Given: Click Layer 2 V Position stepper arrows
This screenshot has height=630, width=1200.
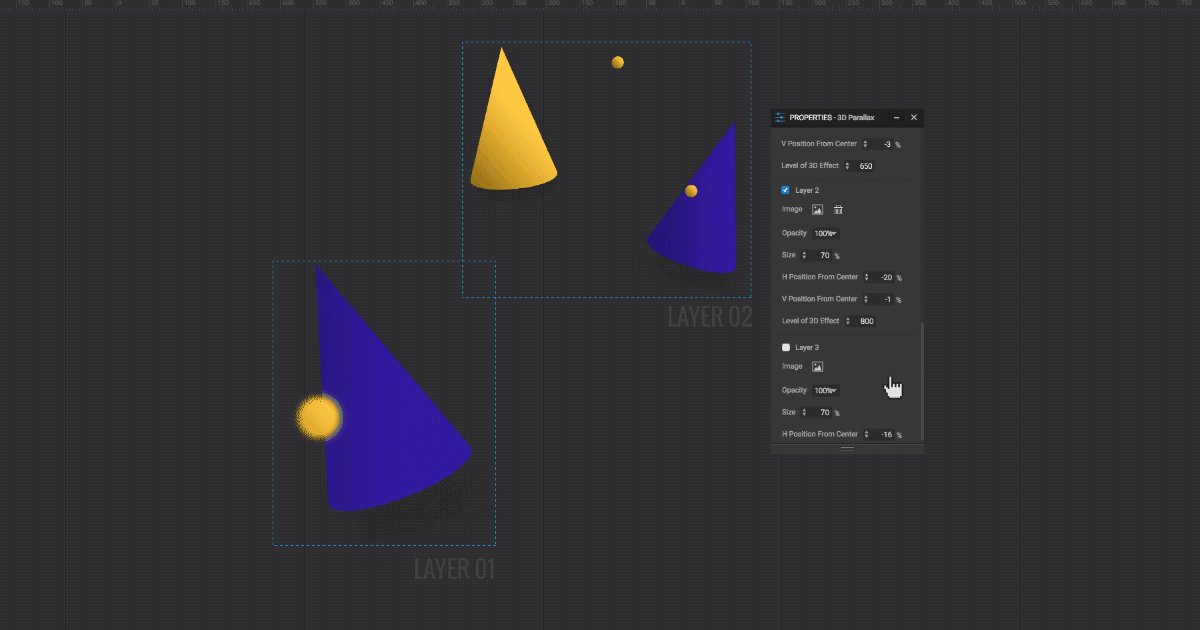Looking at the screenshot, I should (x=866, y=299).
